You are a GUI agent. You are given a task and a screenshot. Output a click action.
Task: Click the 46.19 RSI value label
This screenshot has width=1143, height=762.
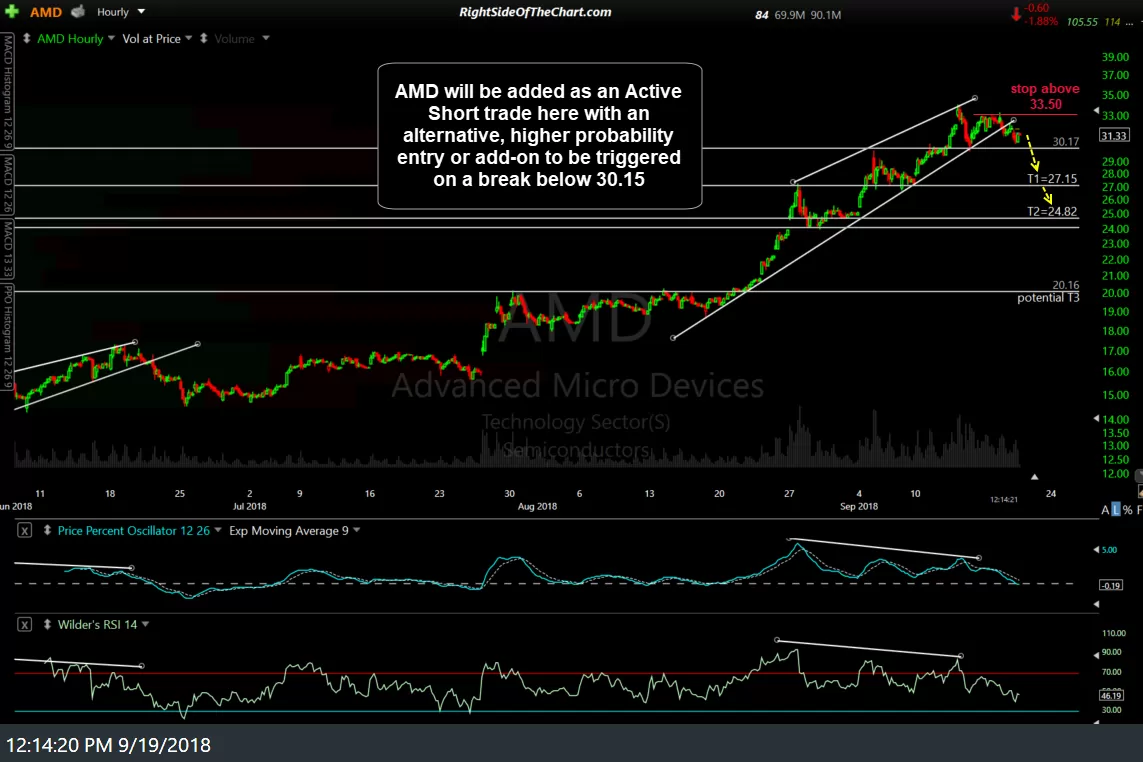coord(1111,695)
